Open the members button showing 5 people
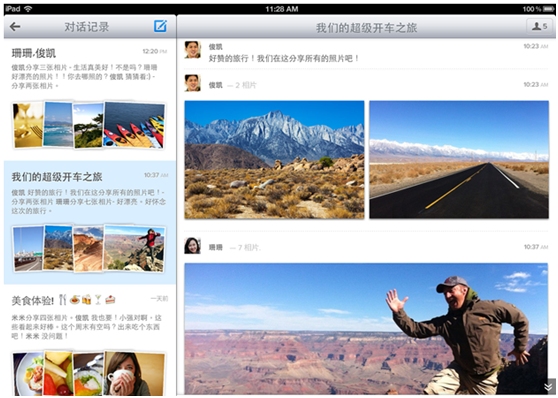The height and width of the screenshot is (398, 558). coord(539,26)
